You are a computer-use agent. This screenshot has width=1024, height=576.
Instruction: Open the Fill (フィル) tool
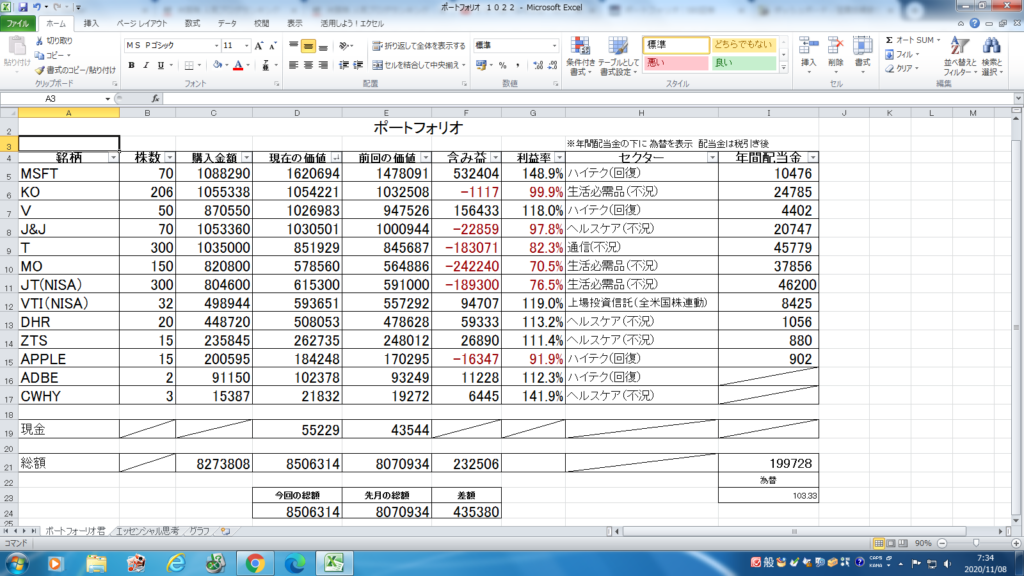tap(902, 55)
